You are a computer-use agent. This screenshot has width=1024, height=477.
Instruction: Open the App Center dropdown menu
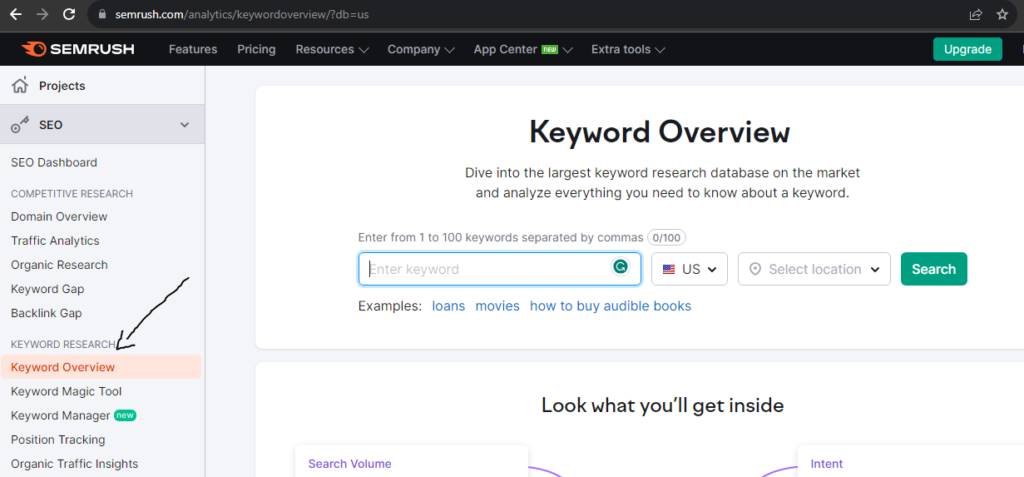point(523,50)
